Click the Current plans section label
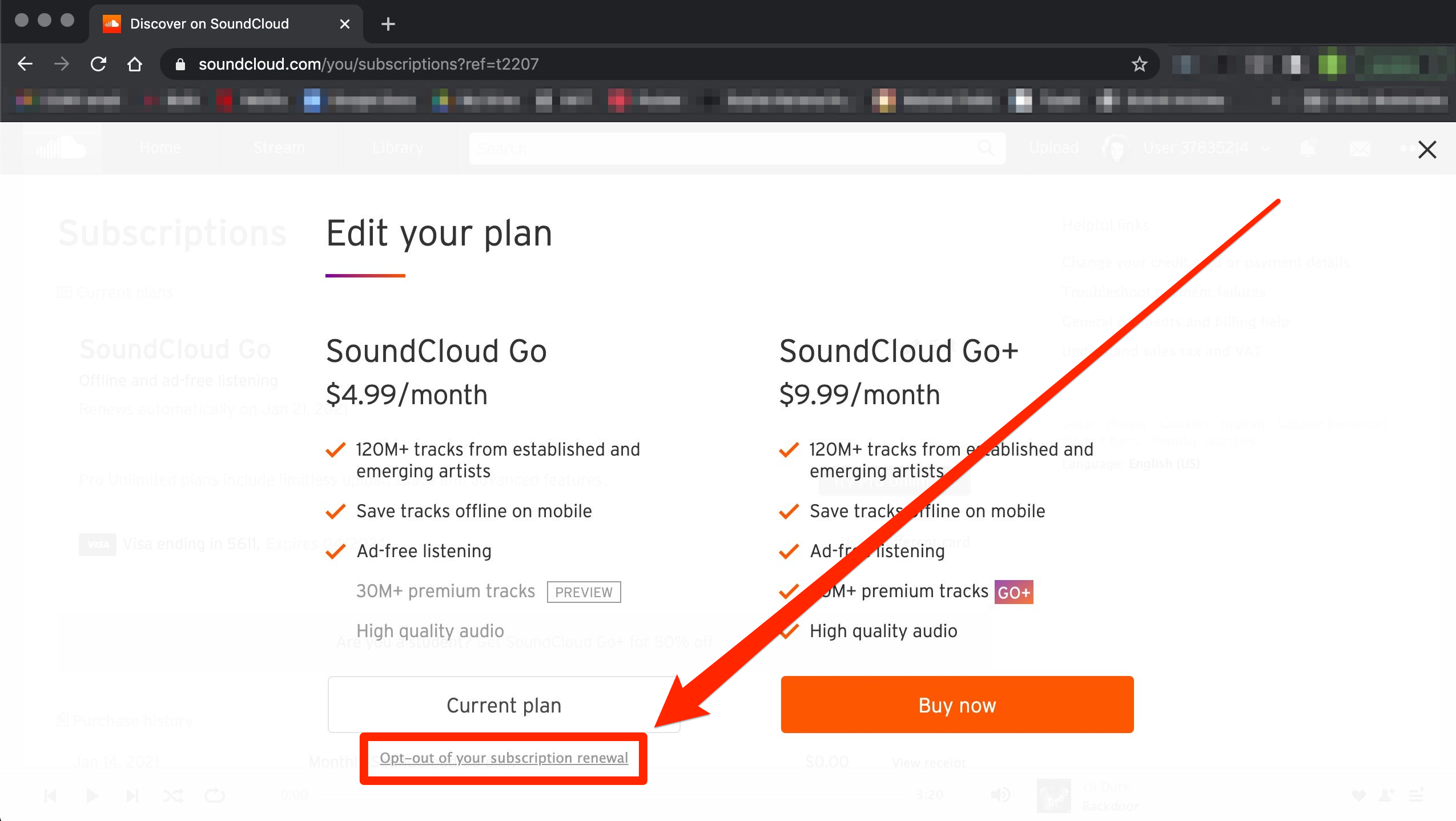Screen dimensions: 1456x821 (115, 293)
